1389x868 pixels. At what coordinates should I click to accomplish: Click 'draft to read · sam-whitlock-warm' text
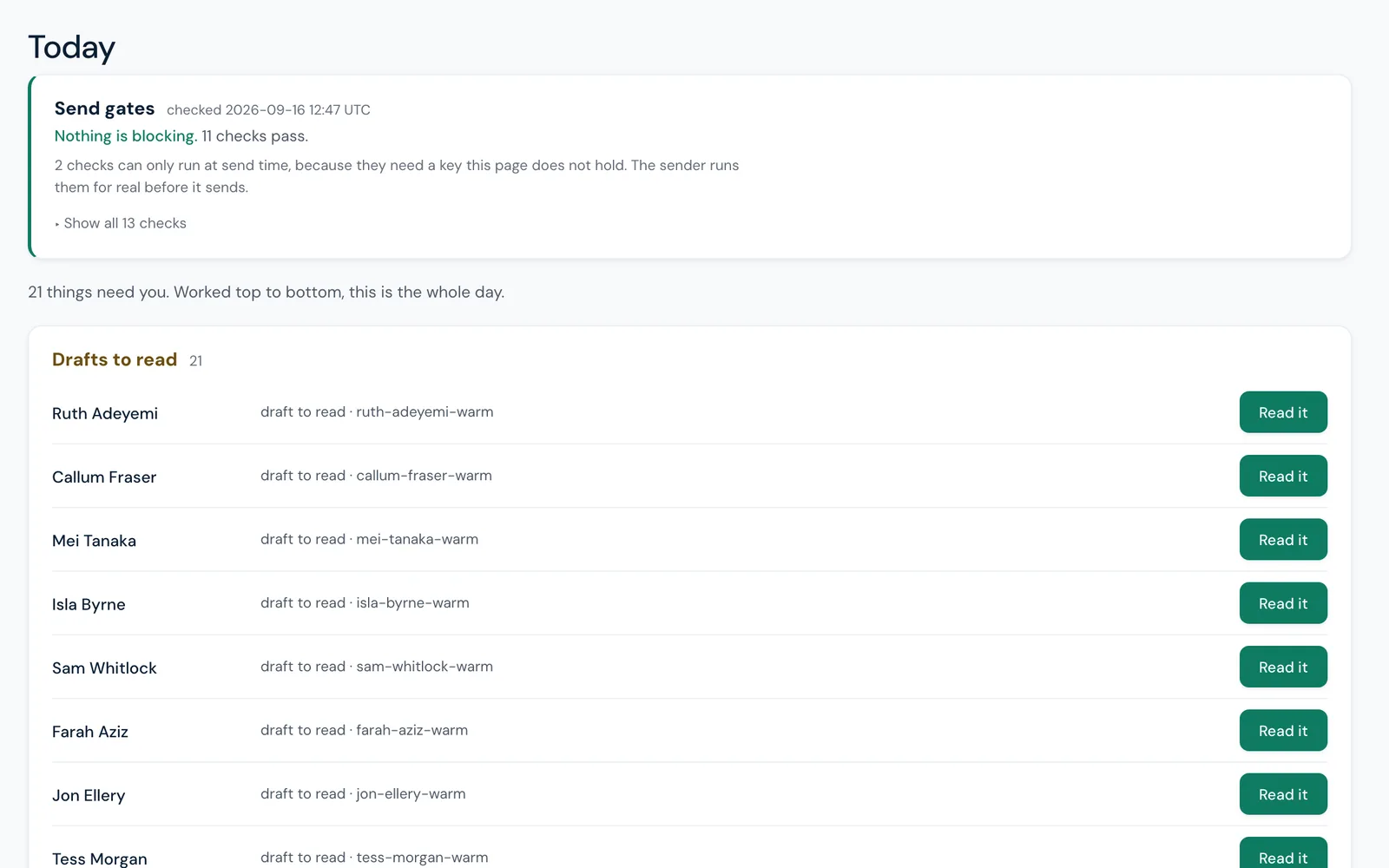[377, 666]
